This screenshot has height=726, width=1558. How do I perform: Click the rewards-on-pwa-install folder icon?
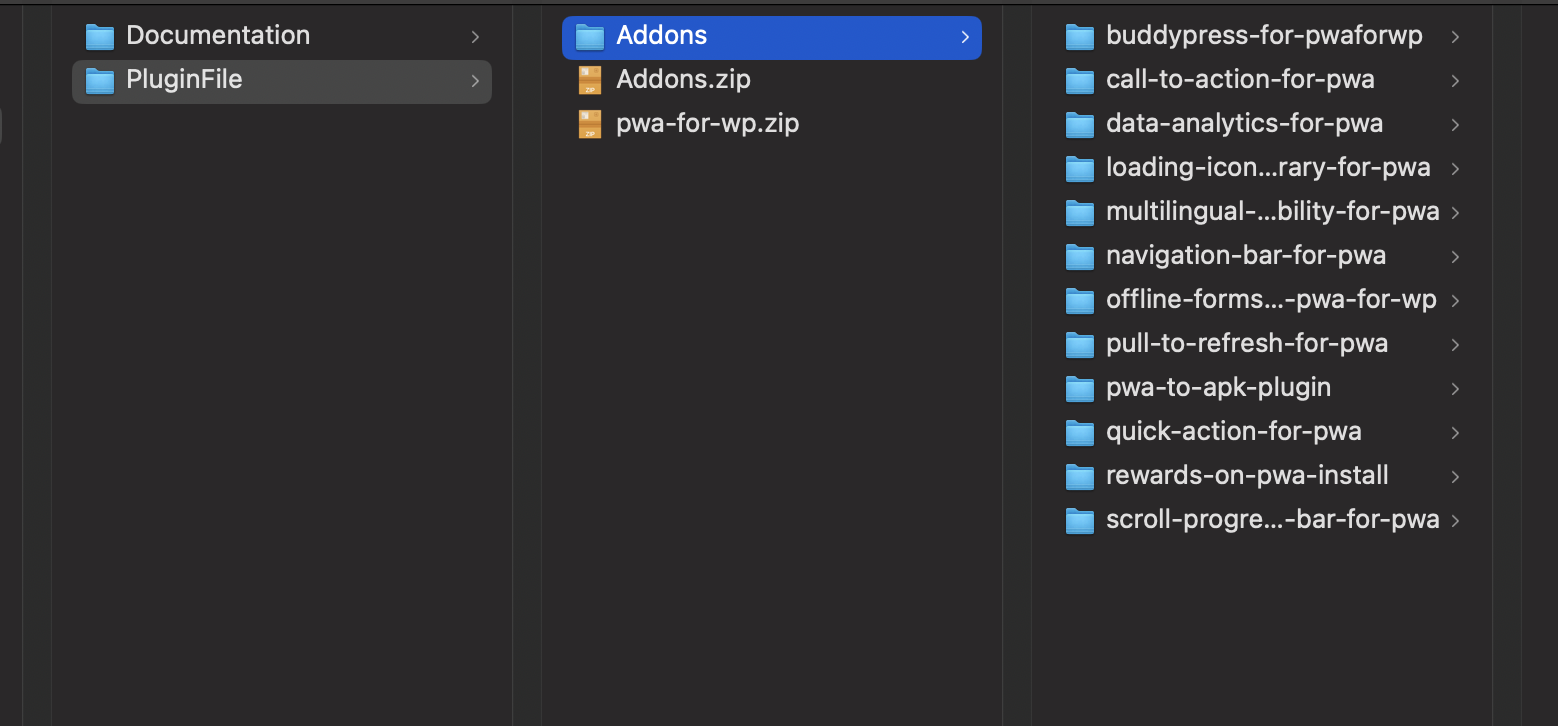(1080, 476)
